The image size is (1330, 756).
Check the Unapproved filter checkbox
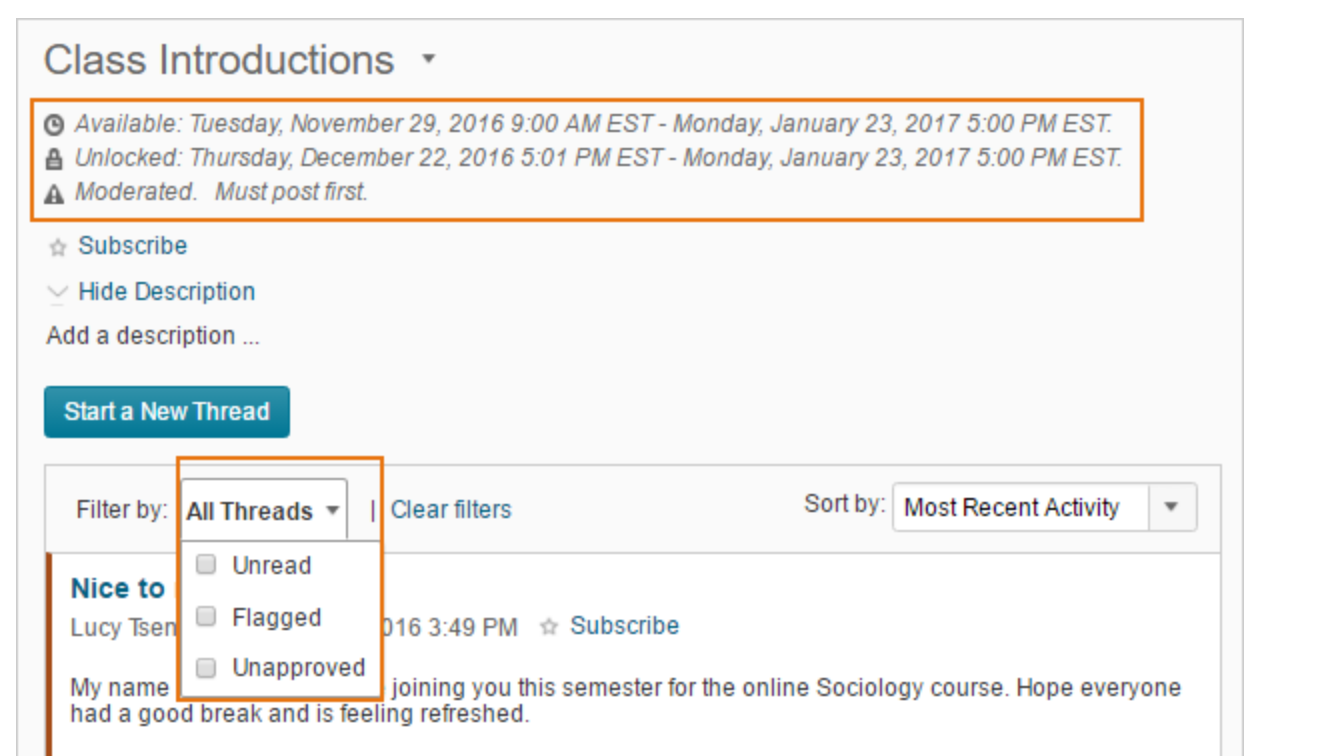pos(206,667)
